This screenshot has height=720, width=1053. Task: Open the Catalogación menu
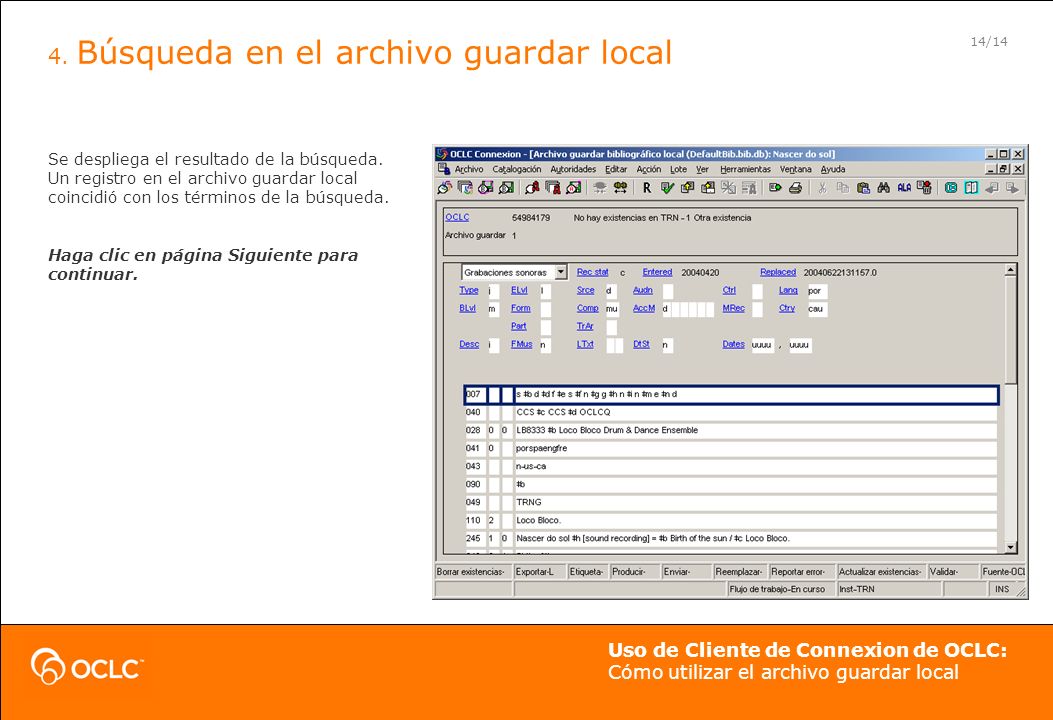516,169
